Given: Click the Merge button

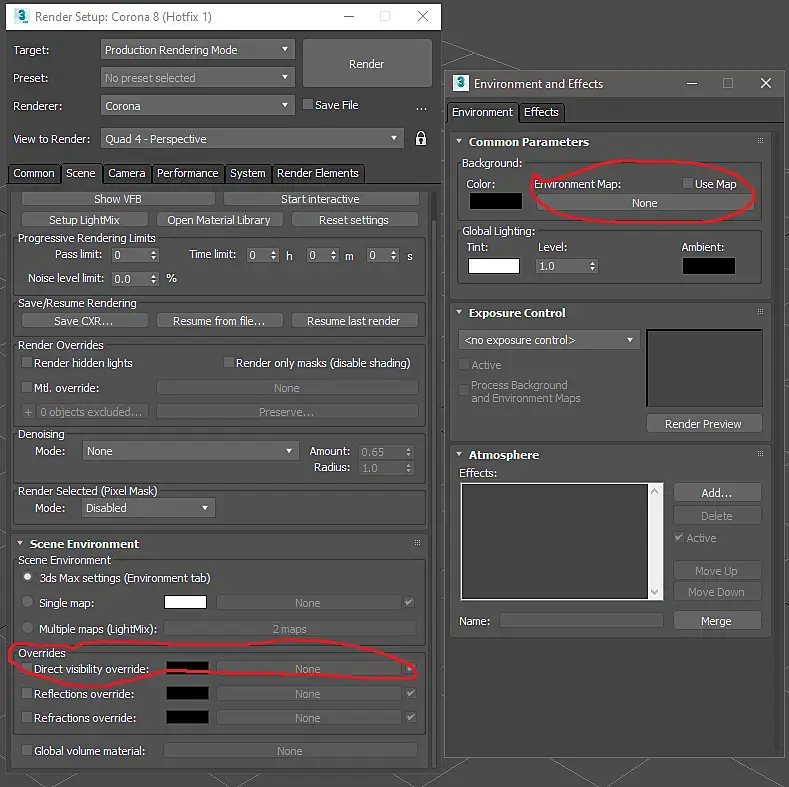Looking at the screenshot, I should coord(717,621).
